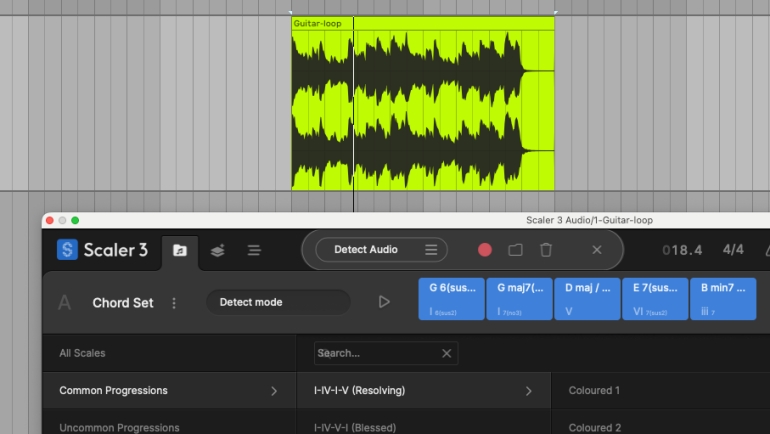Select I-IV-V-I (Blessed) progression
Viewport: 770px width, 434px height.
(424, 425)
